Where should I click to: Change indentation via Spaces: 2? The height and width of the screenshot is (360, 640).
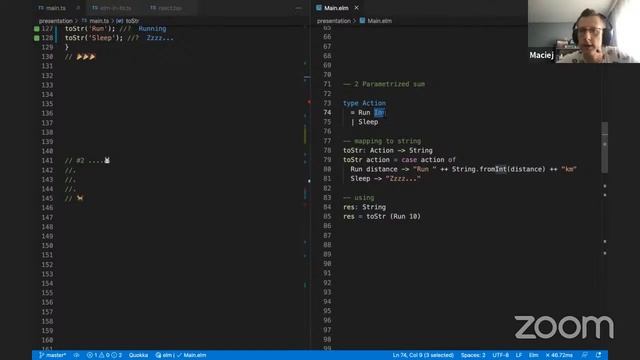(473, 355)
